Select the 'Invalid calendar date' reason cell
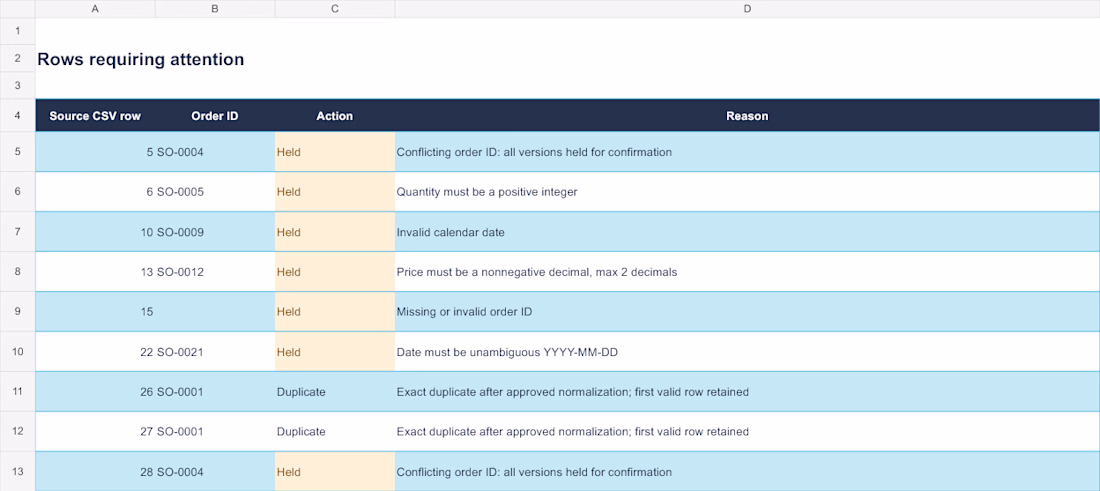 click(747, 231)
